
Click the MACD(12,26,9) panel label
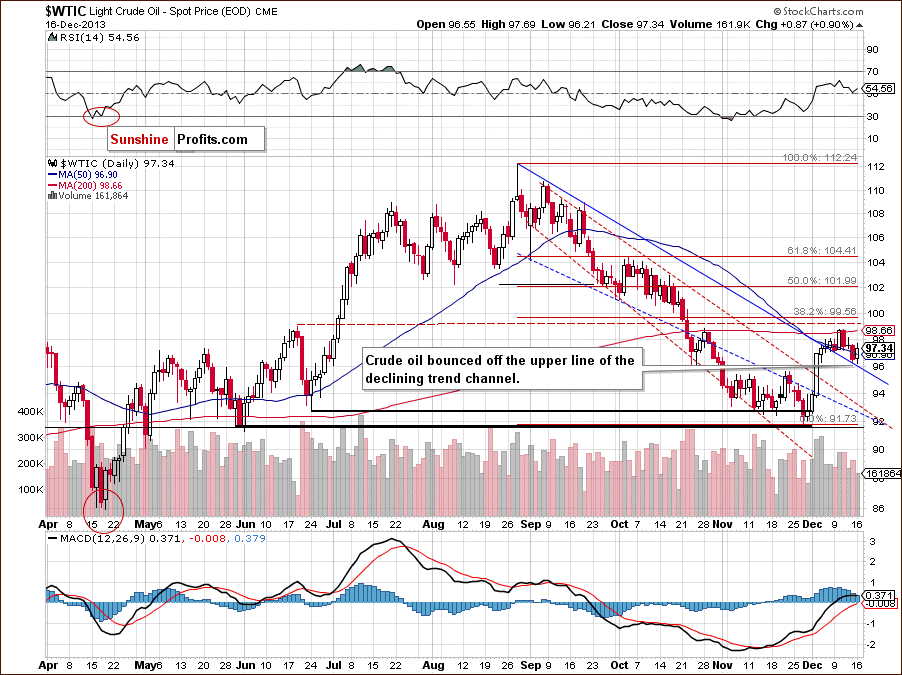[x=102, y=539]
